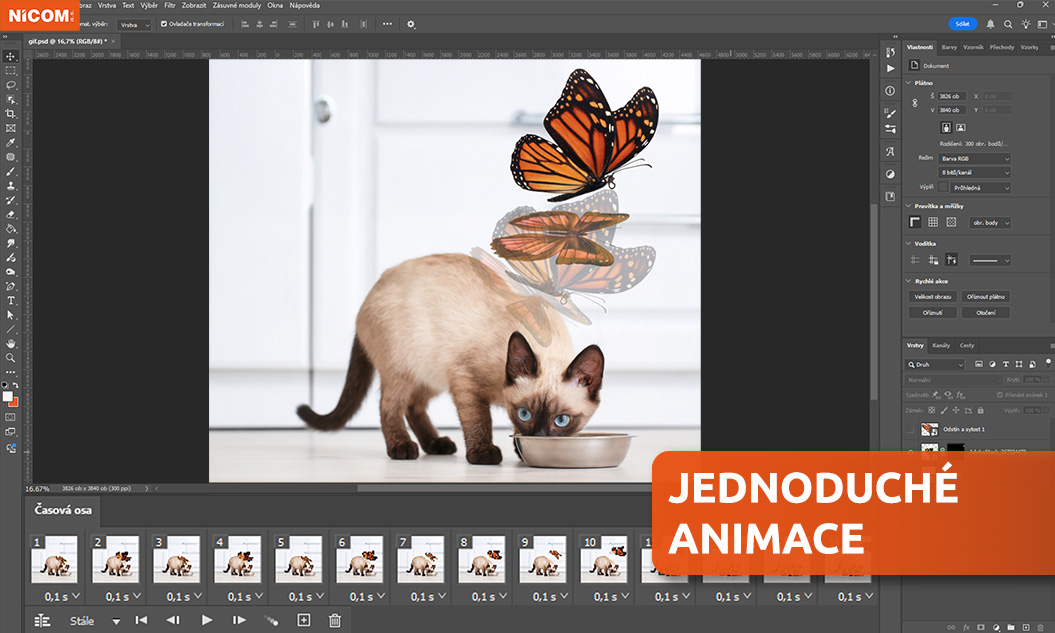Open the Filtr menu
Viewport: 1055px width, 633px height.
pyautogui.click(x=169, y=5)
